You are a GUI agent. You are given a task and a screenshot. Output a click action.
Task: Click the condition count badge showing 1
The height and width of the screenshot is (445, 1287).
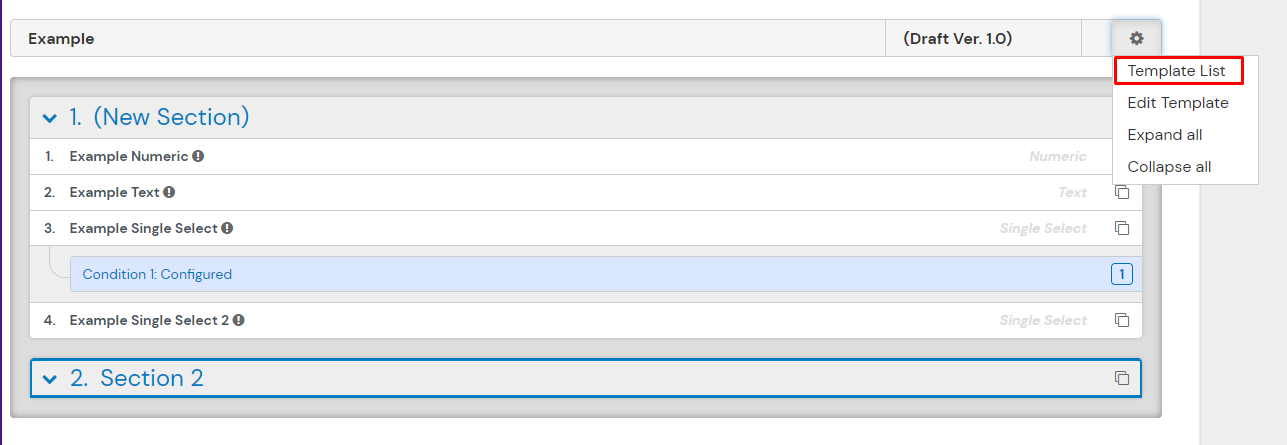point(1121,274)
